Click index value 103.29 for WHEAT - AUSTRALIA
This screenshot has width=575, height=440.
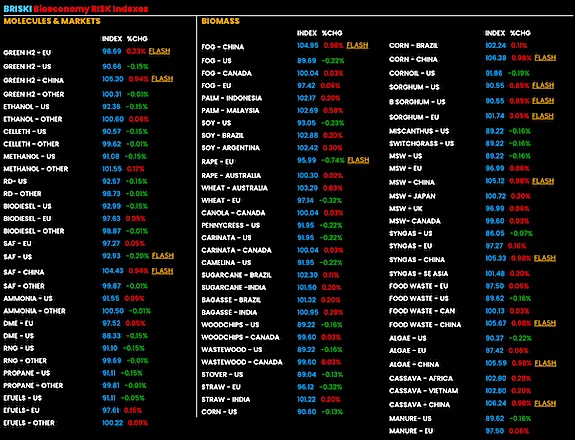307,188
